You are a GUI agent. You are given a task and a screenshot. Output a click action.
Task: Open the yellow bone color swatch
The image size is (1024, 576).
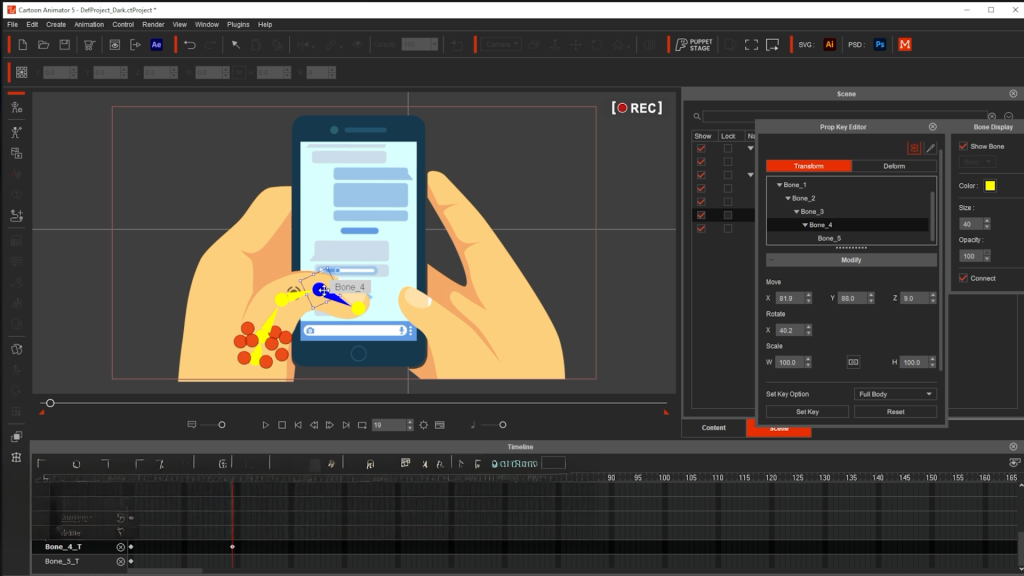point(990,186)
